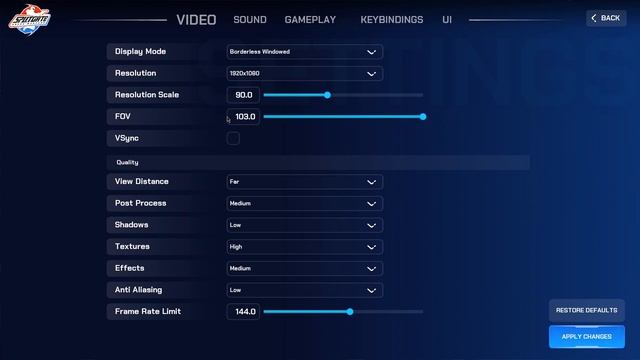Click the Anti Aliasing label
The image size is (640, 360).
(x=138, y=290)
